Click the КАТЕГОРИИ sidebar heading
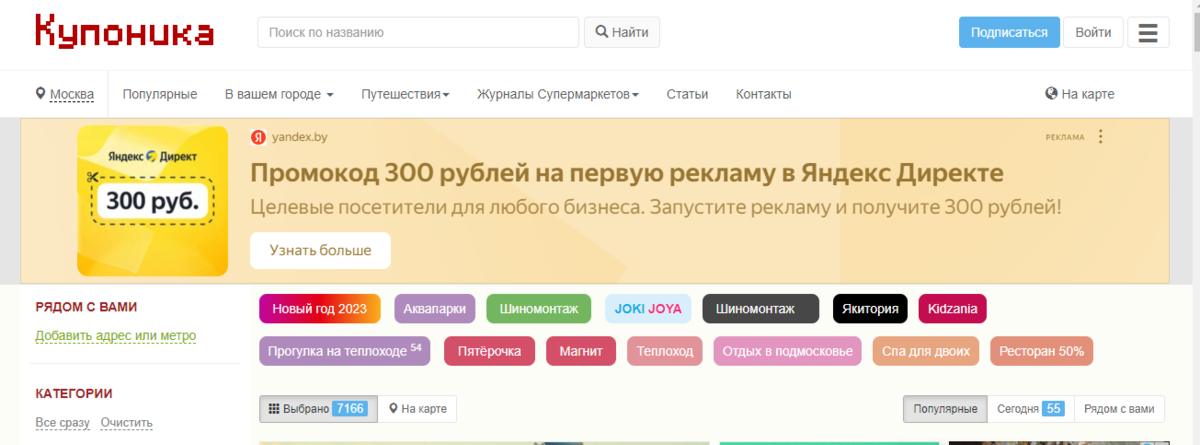This screenshot has height=445, width=1200. tap(74, 394)
